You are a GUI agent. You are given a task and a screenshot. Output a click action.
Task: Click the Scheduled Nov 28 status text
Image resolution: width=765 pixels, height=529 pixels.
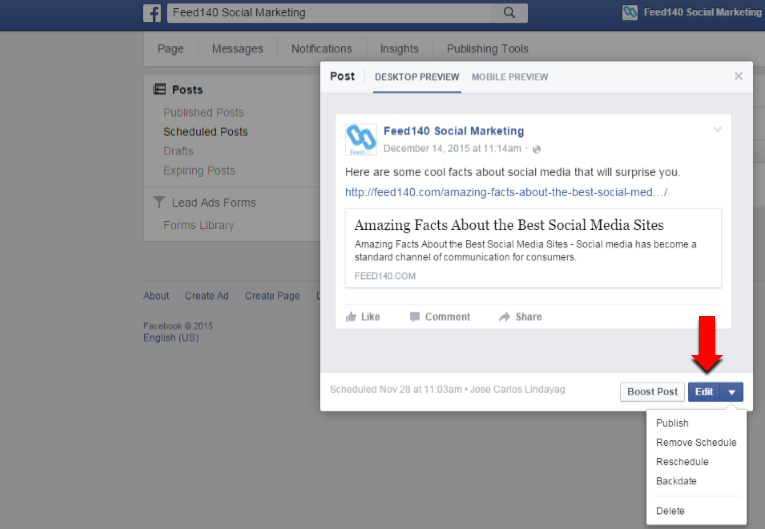[x=396, y=389]
